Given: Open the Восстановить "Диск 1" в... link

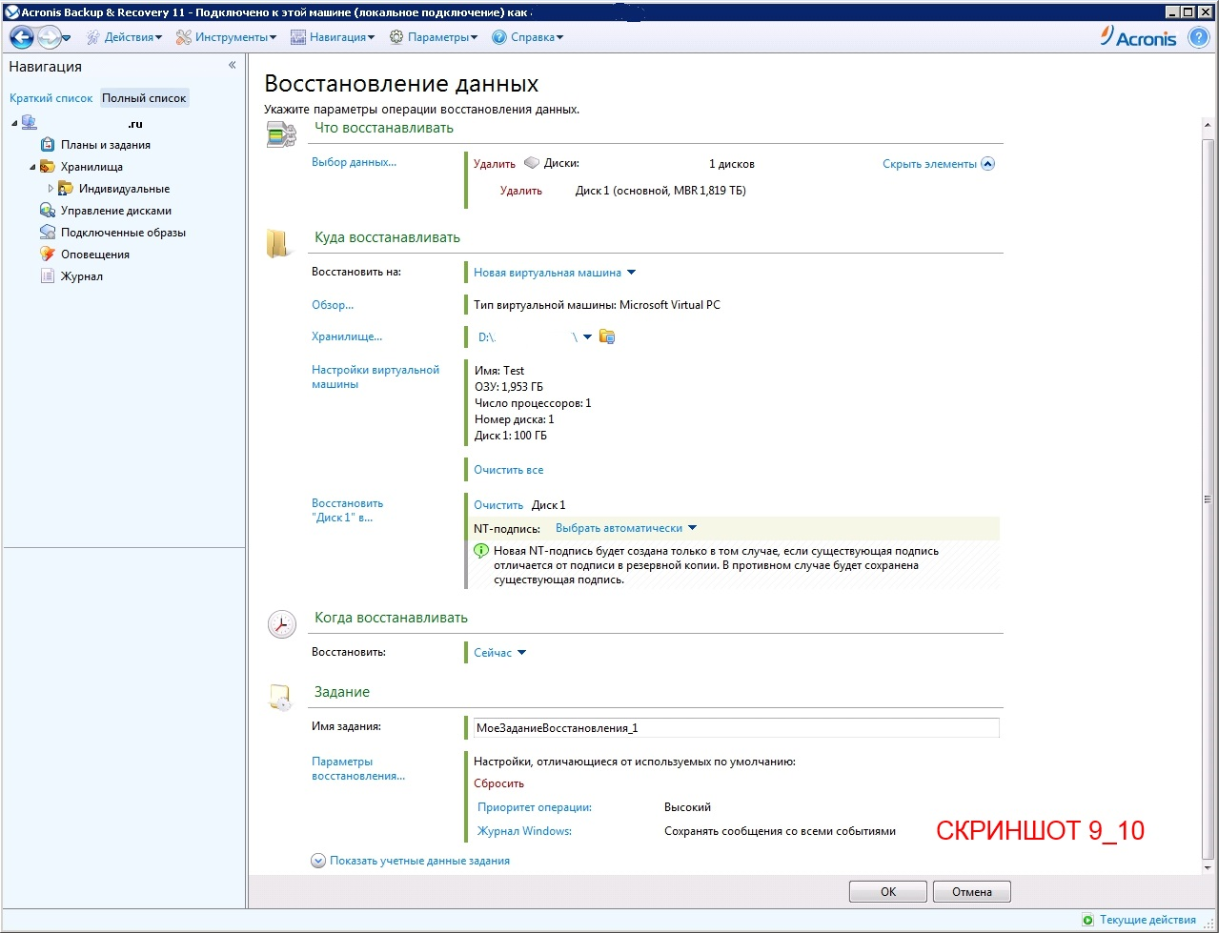Looking at the screenshot, I should 347,510.
